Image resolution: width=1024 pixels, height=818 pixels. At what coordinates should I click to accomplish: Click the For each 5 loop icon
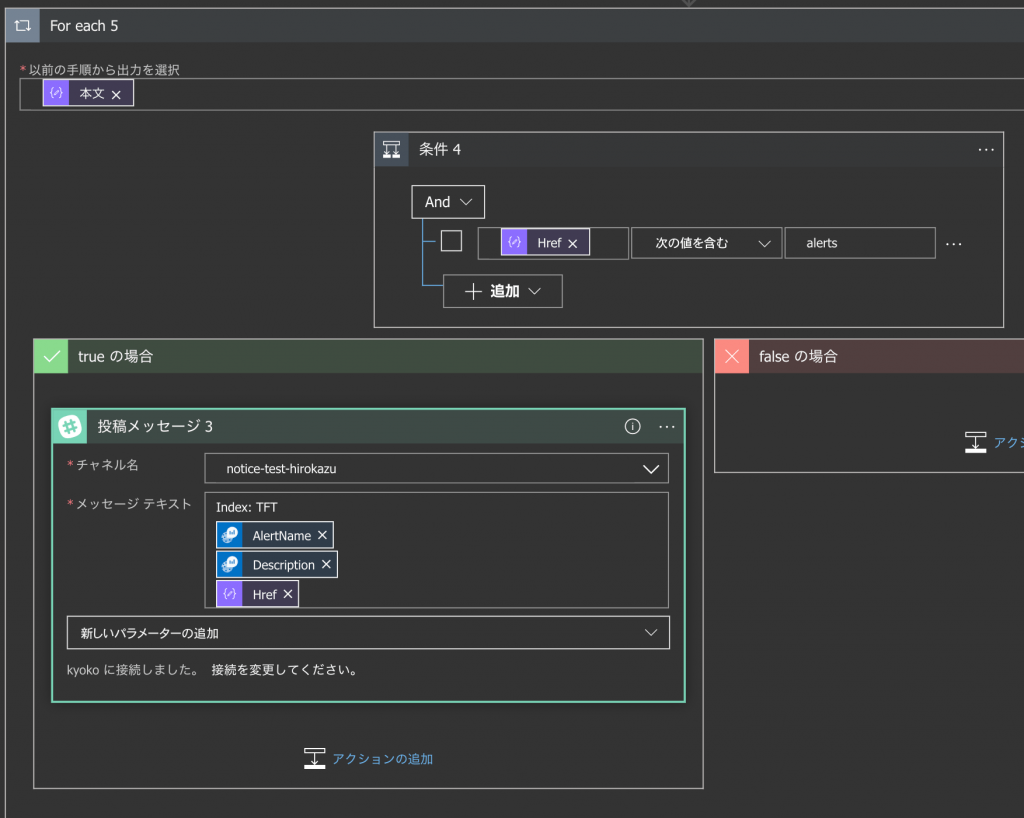(x=22, y=25)
